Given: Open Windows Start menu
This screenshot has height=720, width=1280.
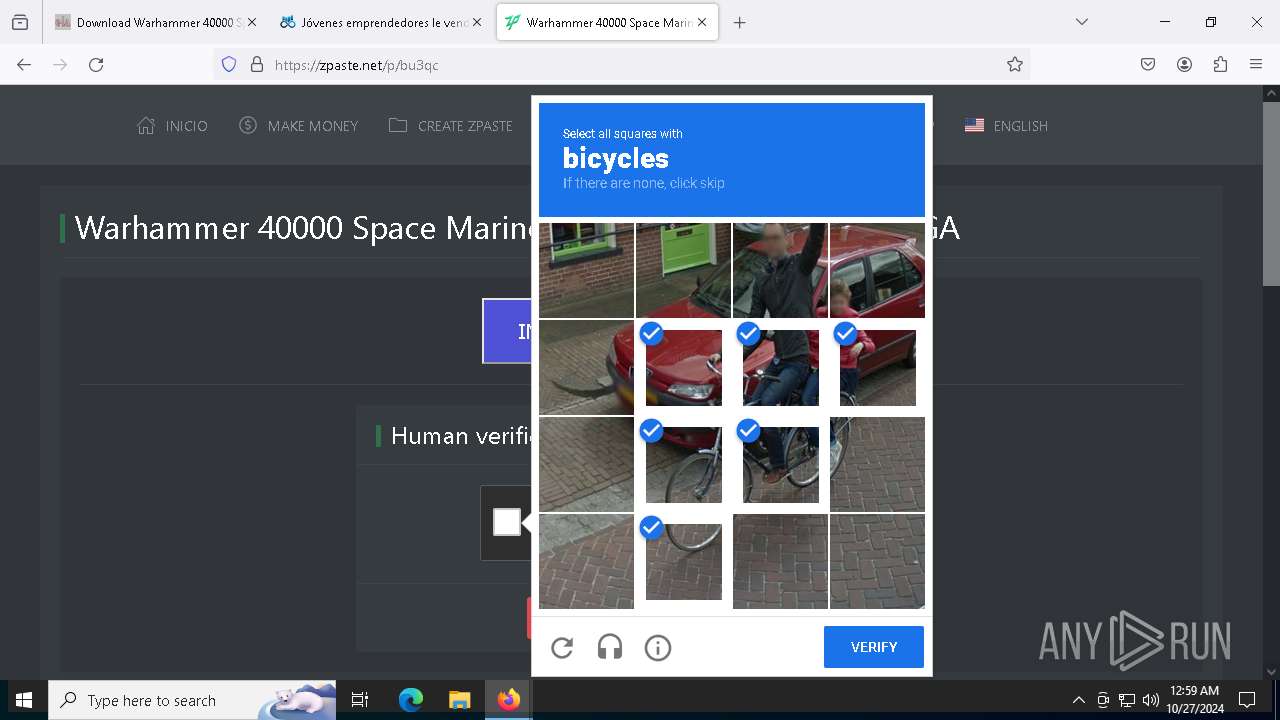Looking at the screenshot, I should pyautogui.click(x=24, y=700).
